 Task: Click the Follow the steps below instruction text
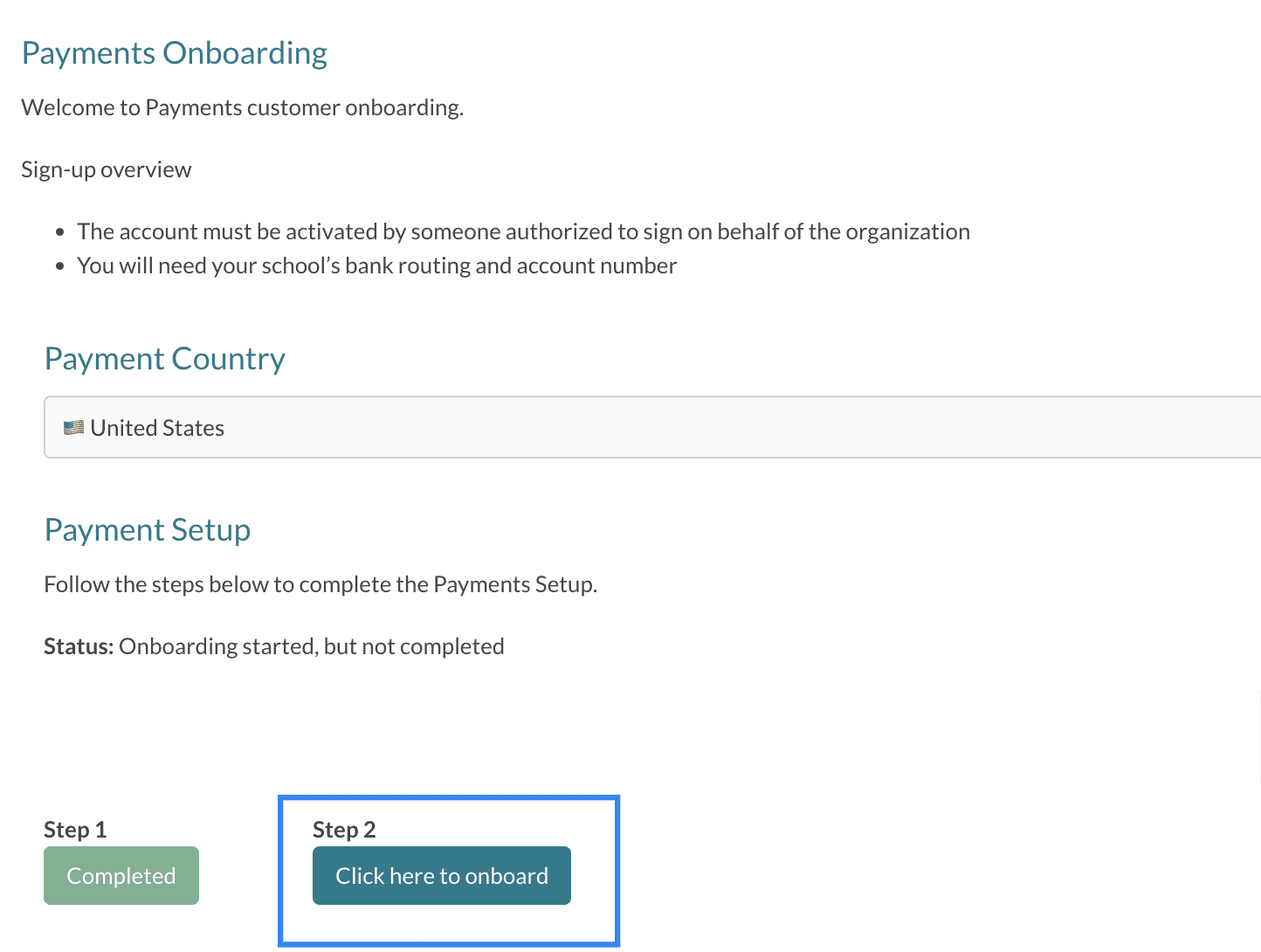point(320,584)
